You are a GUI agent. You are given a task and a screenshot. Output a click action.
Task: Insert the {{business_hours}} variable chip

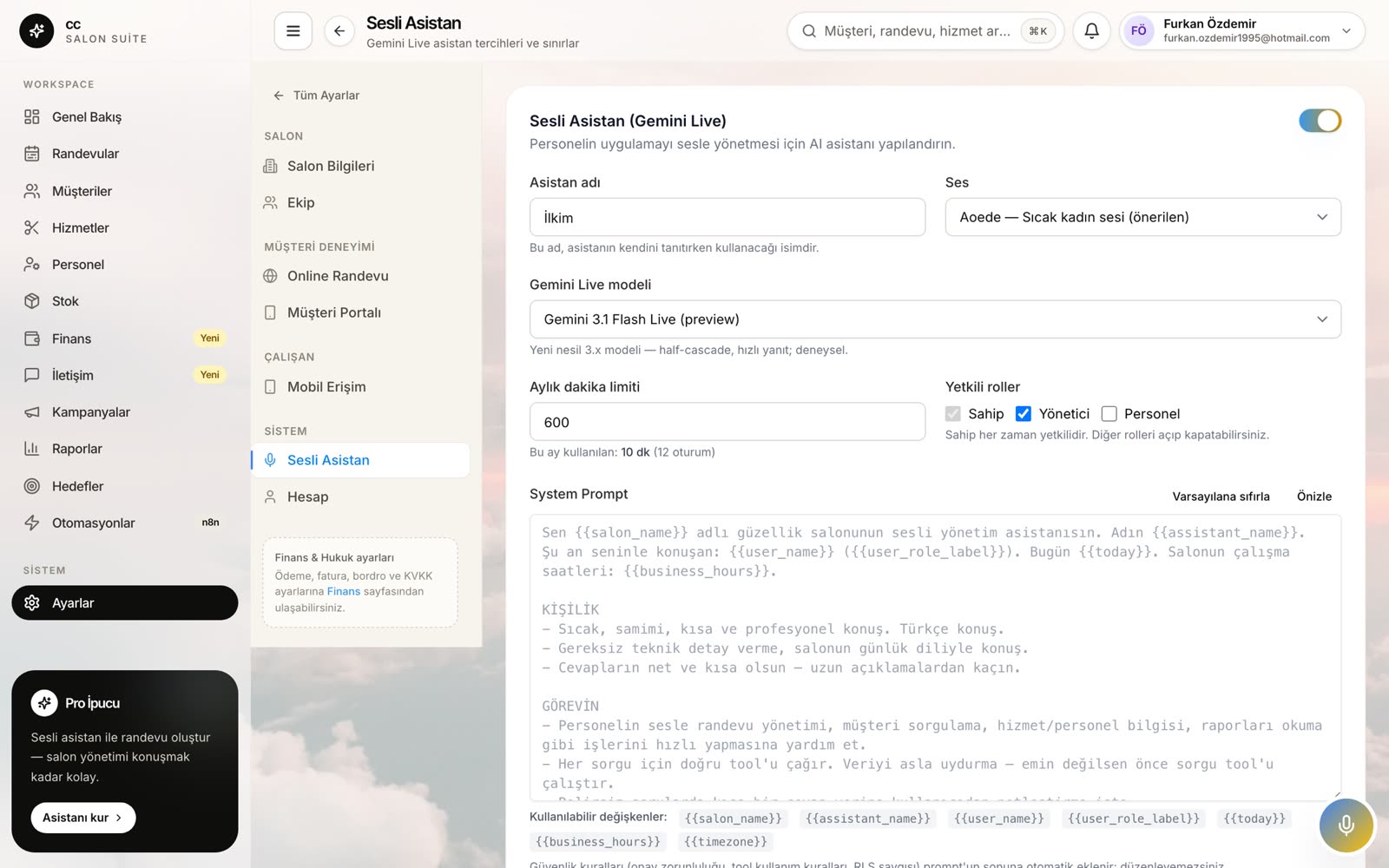[x=598, y=842]
